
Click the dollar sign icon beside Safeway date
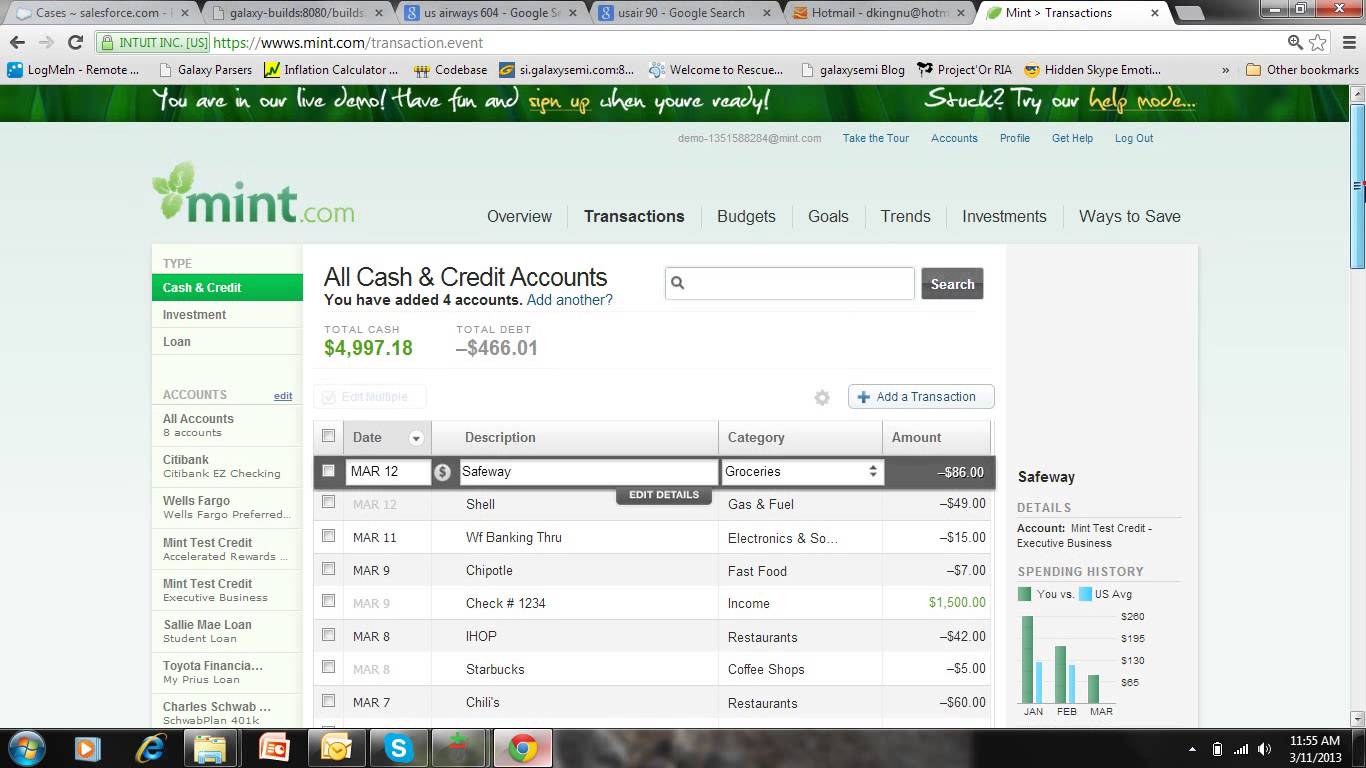tap(443, 472)
